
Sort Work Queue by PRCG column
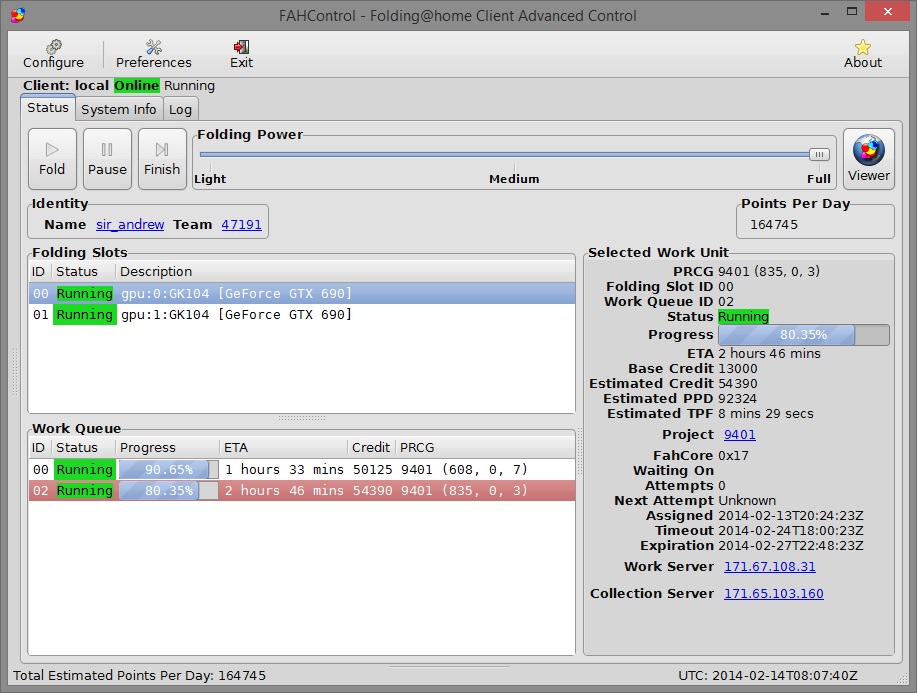click(485, 447)
